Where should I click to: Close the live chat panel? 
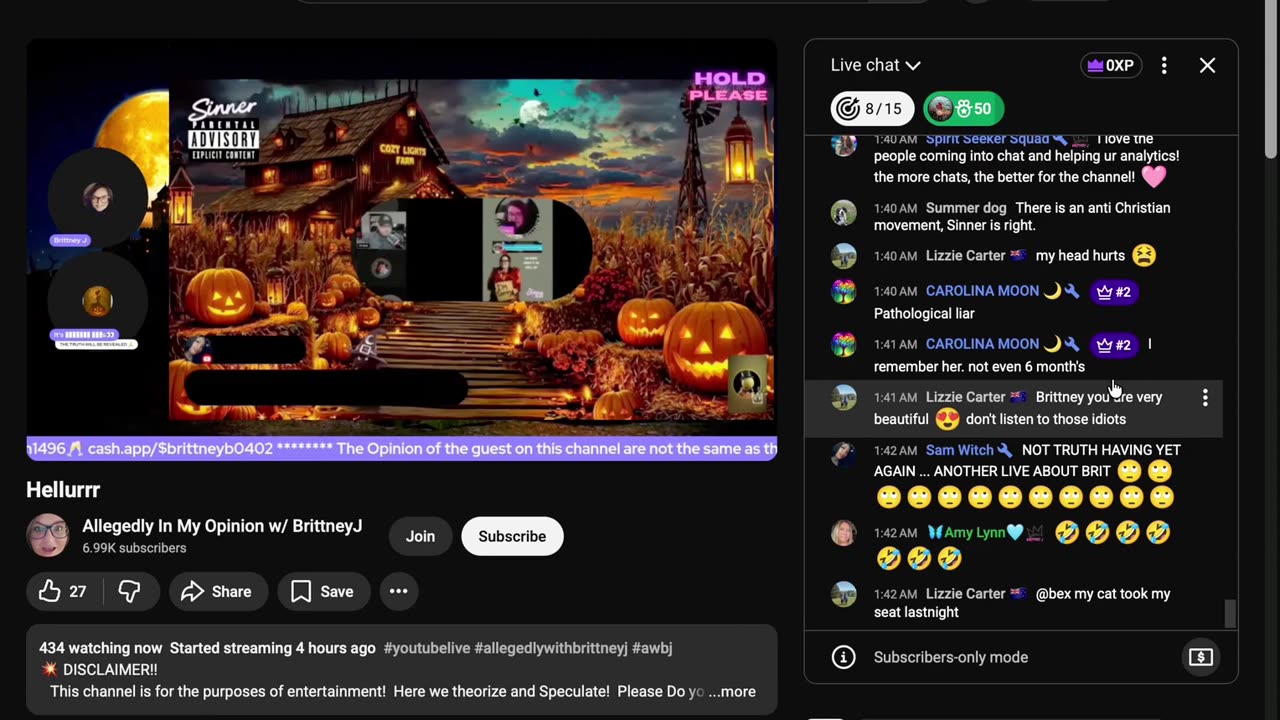1207,65
